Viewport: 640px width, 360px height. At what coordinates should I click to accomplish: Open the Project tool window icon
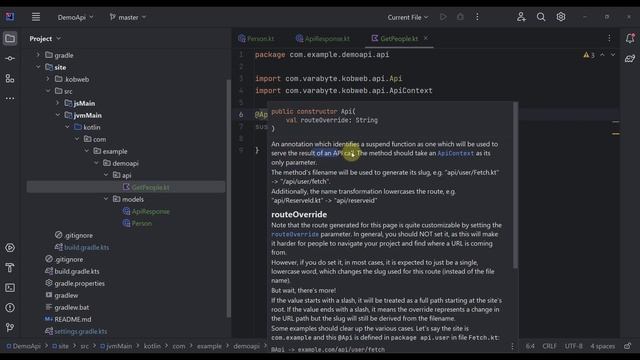[10, 38]
